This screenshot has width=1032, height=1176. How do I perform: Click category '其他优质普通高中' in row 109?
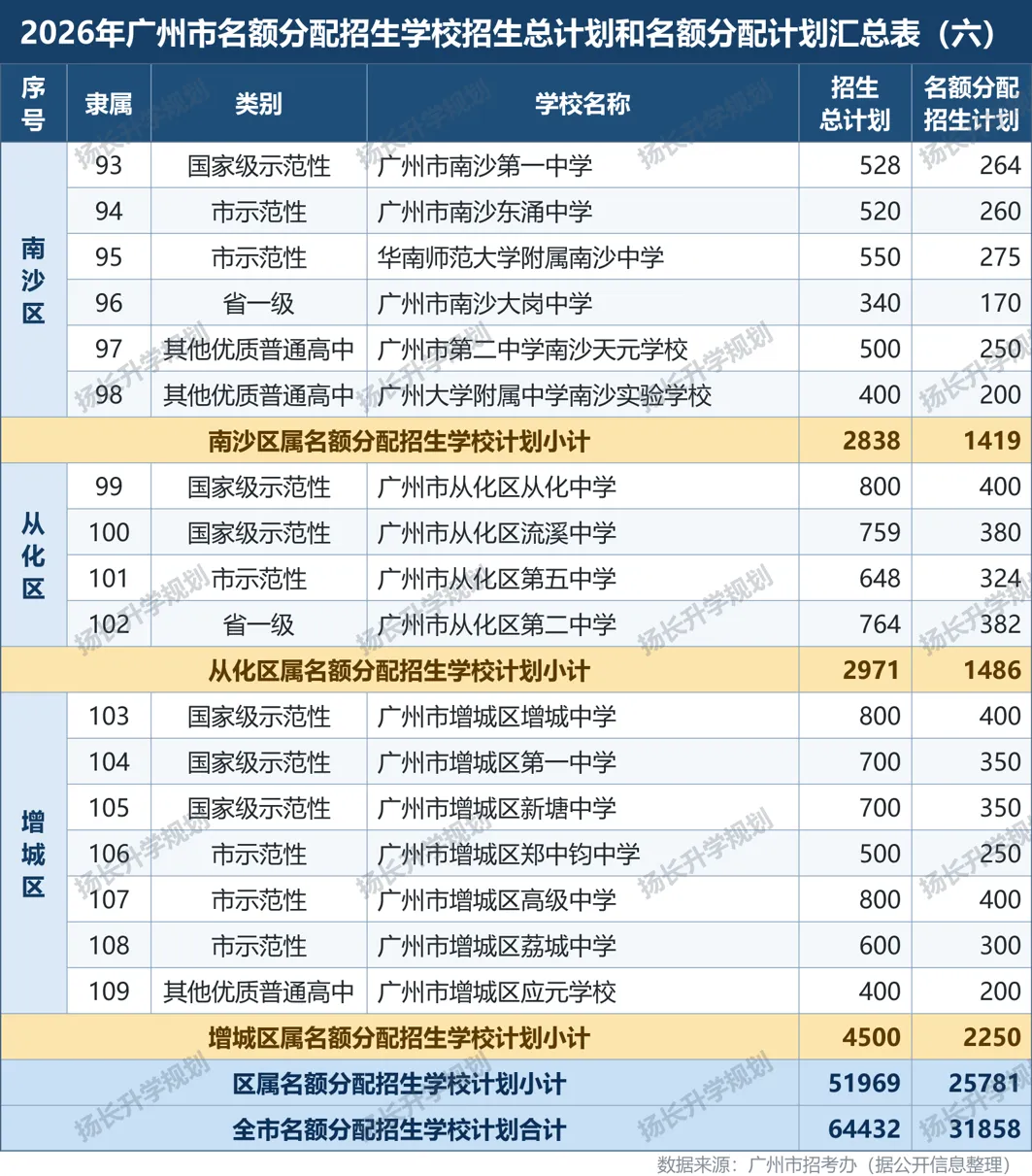[x=258, y=991]
